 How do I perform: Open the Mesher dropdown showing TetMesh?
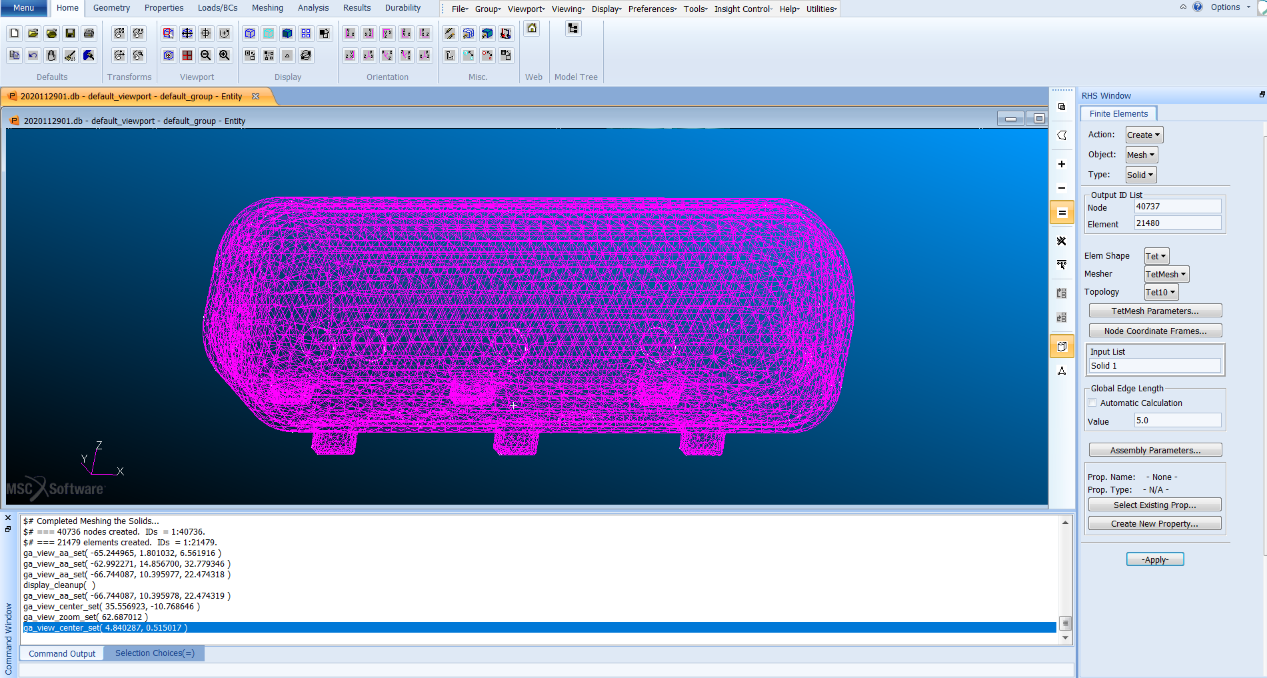click(x=1167, y=274)
